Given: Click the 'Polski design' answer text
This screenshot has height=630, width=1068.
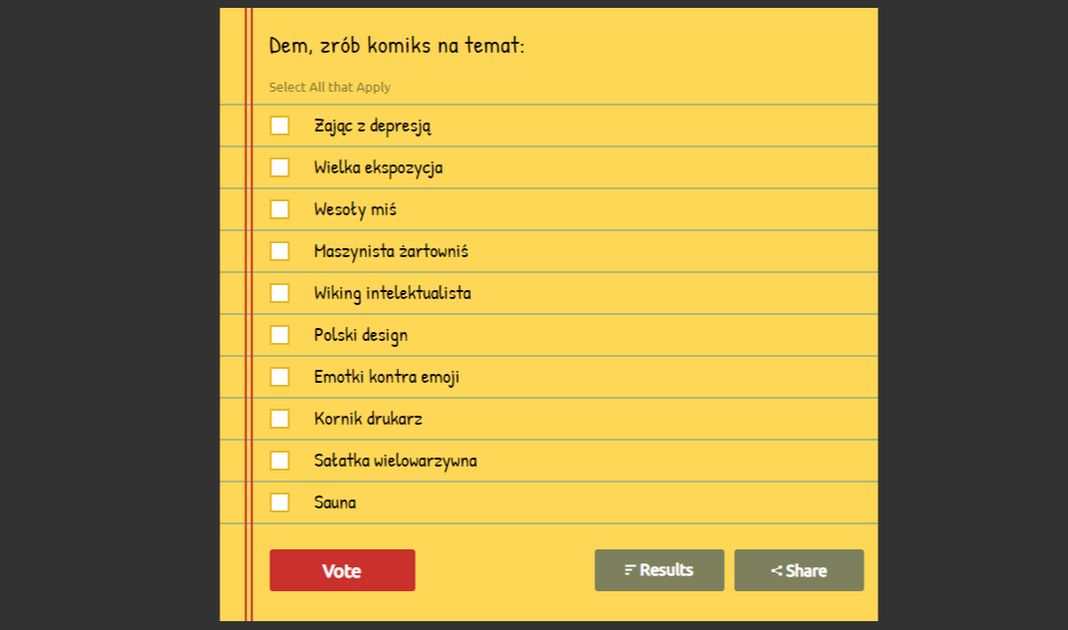Looking at the screenshot, I should point(360,335).
